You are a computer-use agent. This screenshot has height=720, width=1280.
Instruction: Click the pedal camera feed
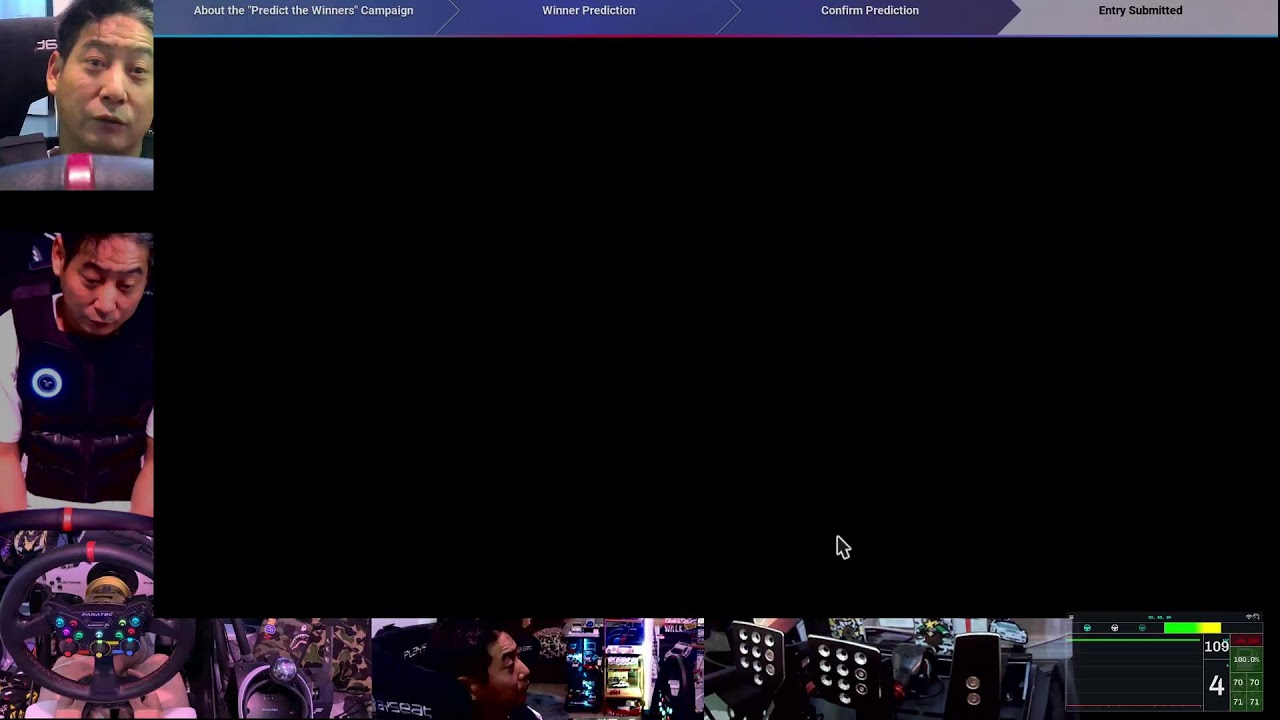pos(887,669)
